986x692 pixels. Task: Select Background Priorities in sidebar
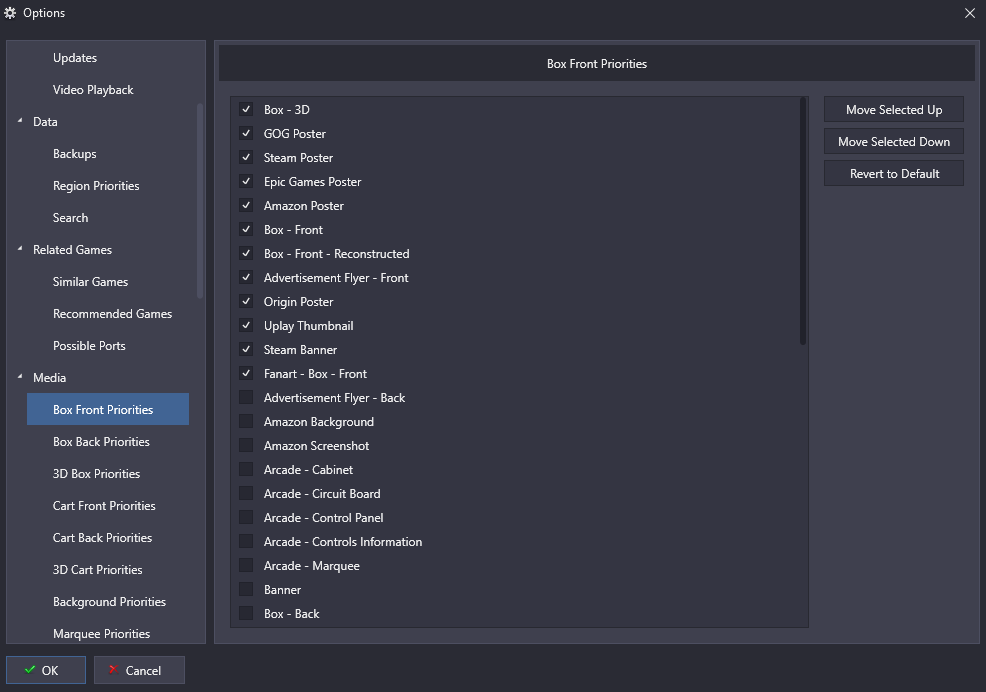coord(109,602)
